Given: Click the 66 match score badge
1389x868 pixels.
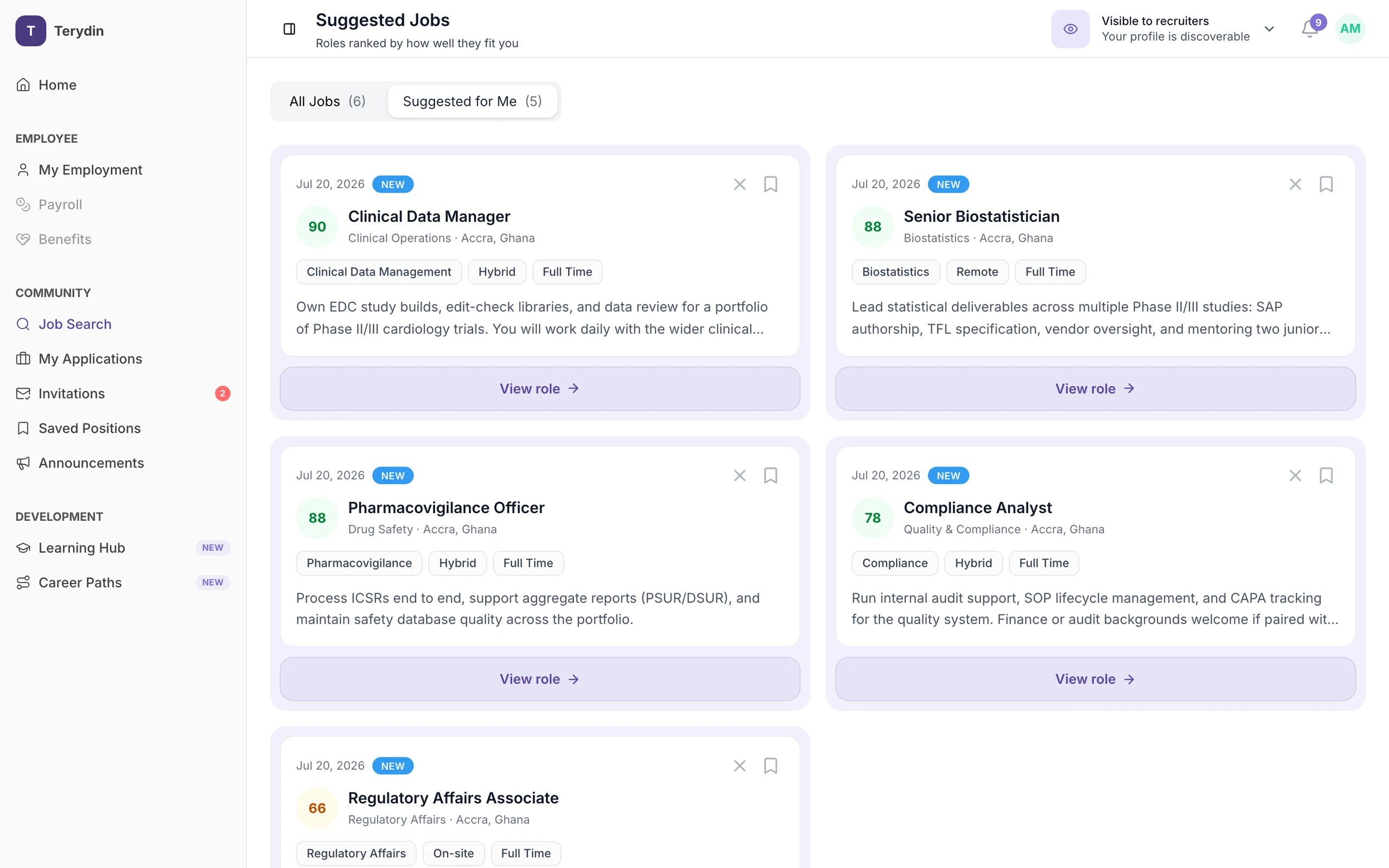Looking at the screenshot, I should click(x=317, y=808).
